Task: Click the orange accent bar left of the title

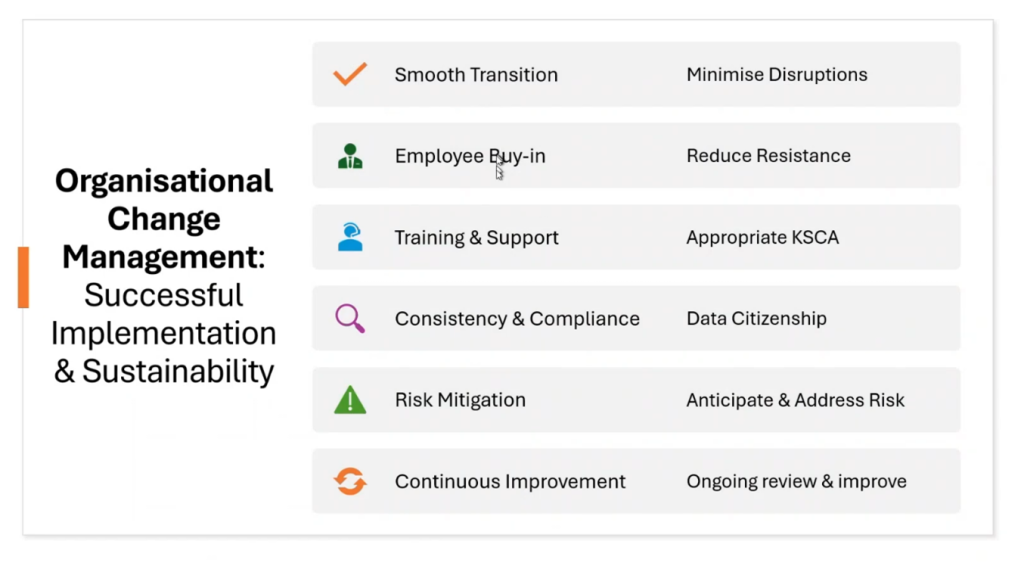Action: pyautogui.click(x=23, y=277)
